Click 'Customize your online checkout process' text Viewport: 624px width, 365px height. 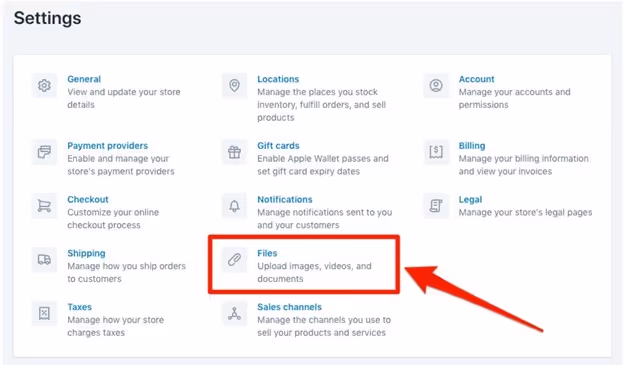click(x=113, y=219)
